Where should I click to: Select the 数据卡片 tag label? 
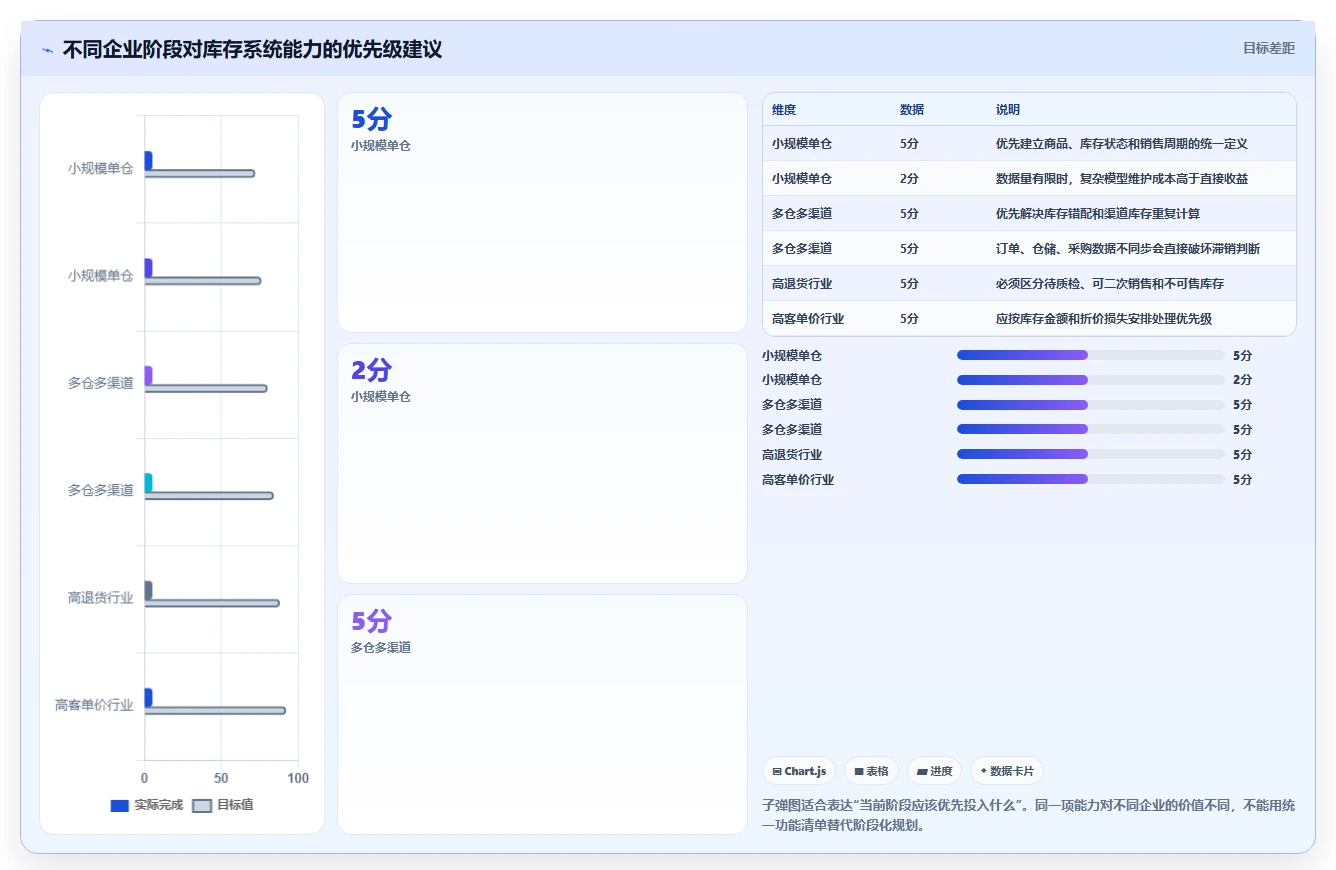pyautogui.click(x=1012, y=771)
